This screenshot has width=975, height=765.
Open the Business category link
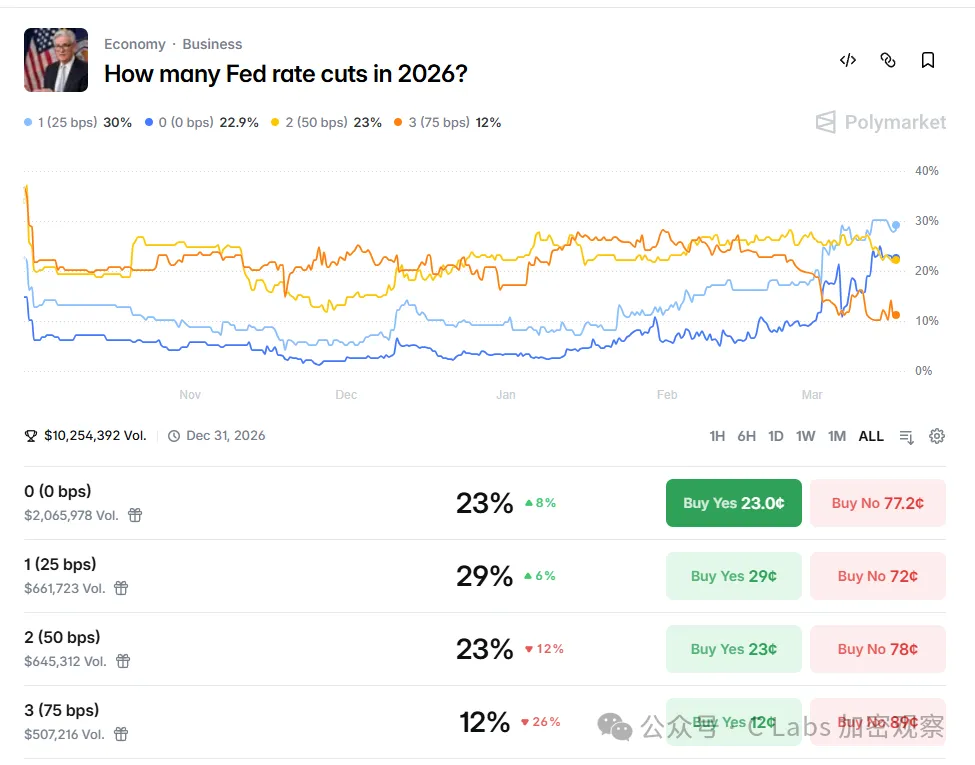212,44
